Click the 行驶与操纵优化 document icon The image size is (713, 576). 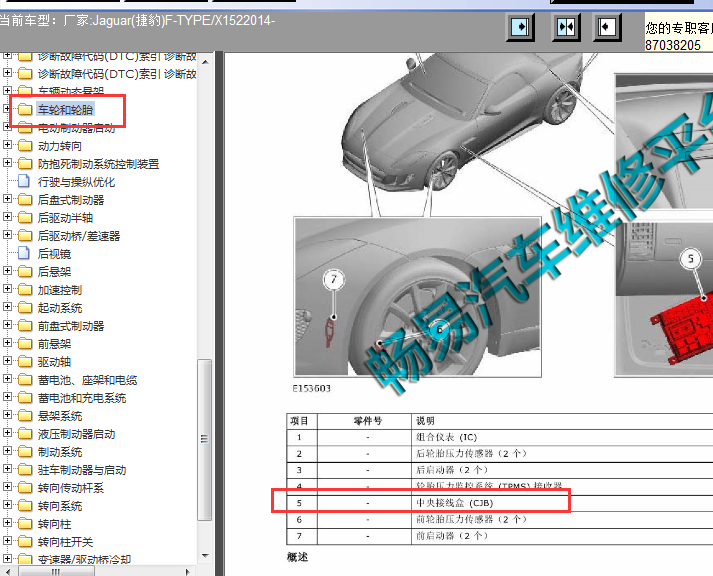[x=24, y=182]
